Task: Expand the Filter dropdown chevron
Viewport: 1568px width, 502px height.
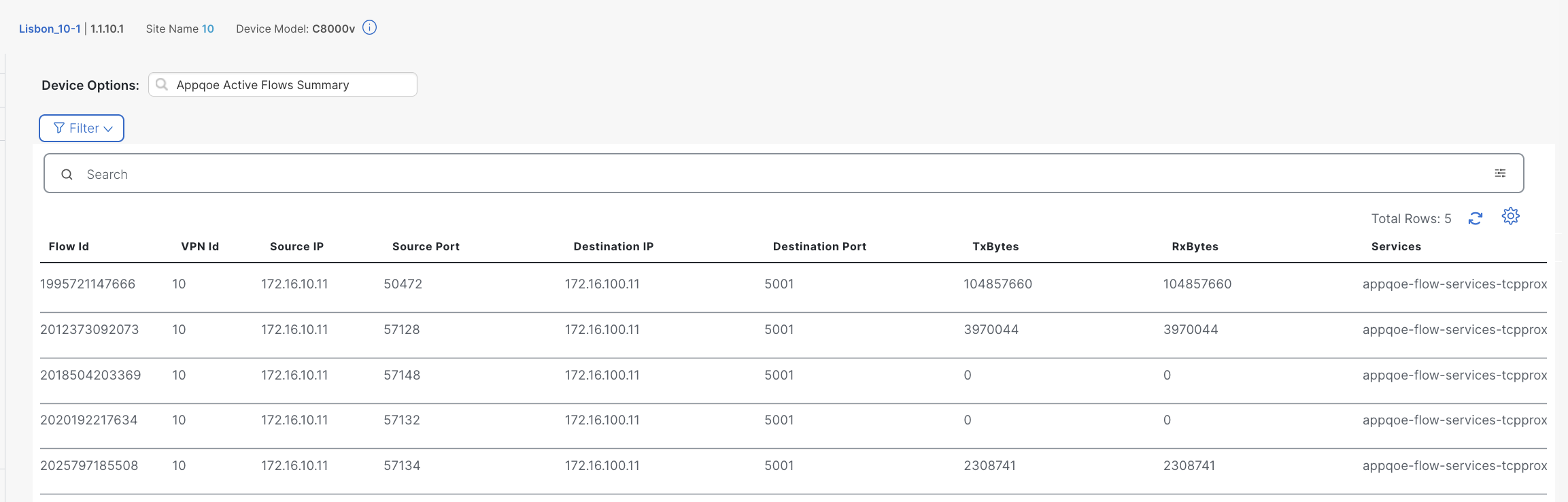Action: 108,129
